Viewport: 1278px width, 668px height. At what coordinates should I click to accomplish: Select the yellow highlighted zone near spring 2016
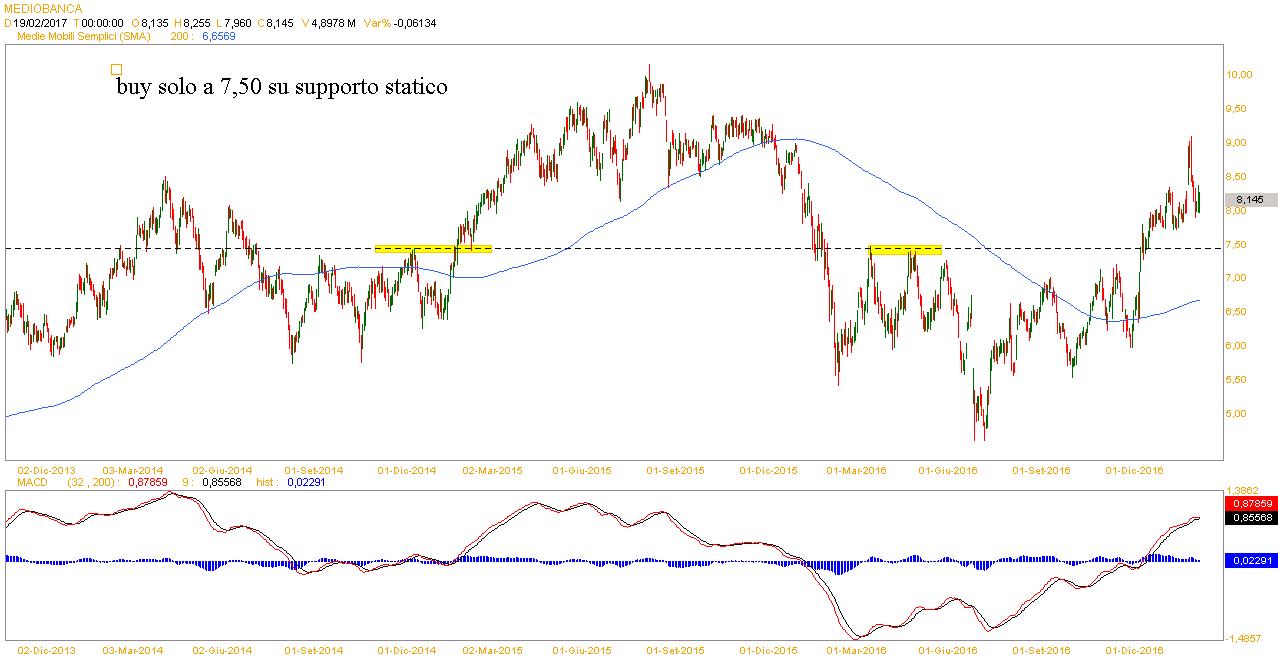pos(906,249)
